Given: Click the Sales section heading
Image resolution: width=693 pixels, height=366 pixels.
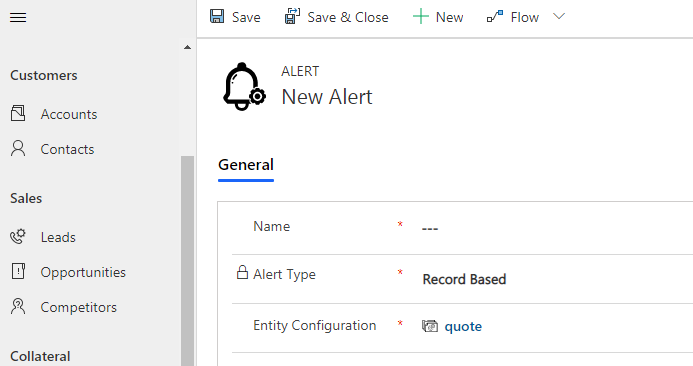Looking at the screenshot, I should point(26,198).
